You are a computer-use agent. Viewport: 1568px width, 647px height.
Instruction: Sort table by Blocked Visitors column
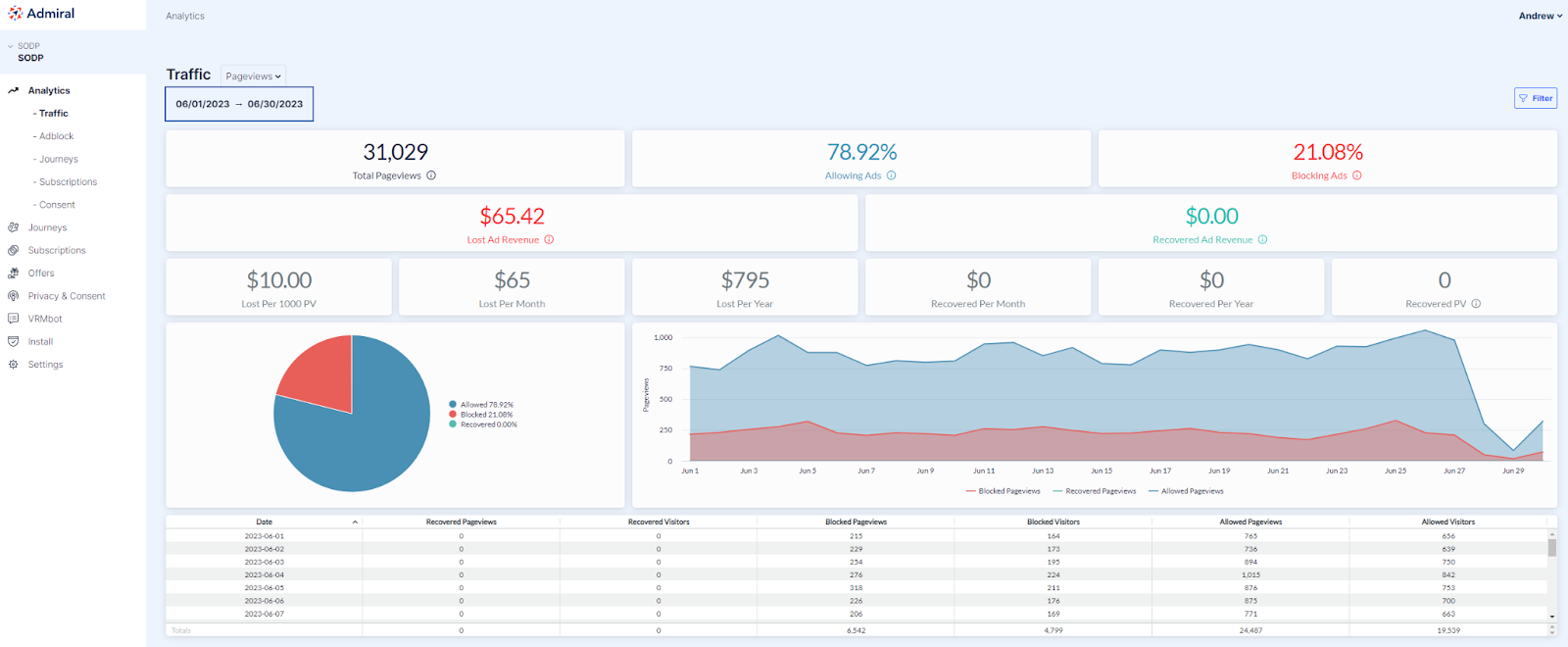pos(1053,523)
